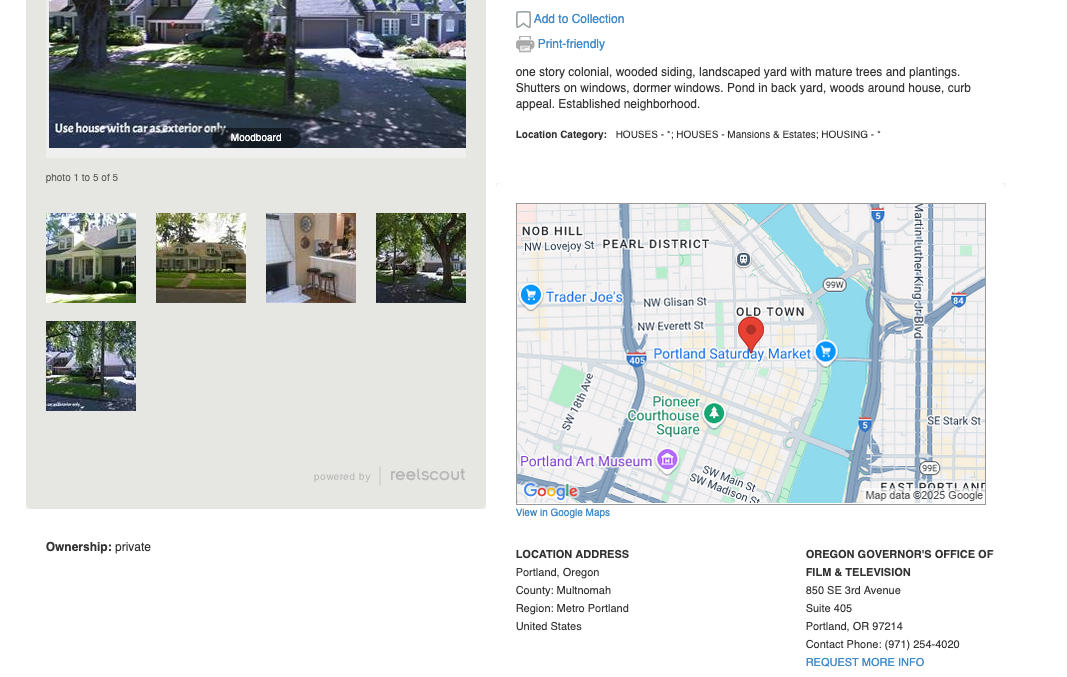This screenshot has height=677, width=1067.
Task: Click Portland Art Museum map icon
Action: pyautogui.click(x=667, y=460)
